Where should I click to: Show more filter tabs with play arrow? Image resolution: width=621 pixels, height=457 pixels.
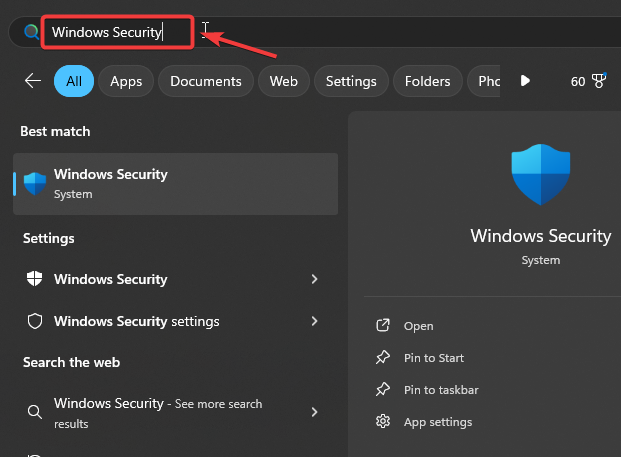525,81
